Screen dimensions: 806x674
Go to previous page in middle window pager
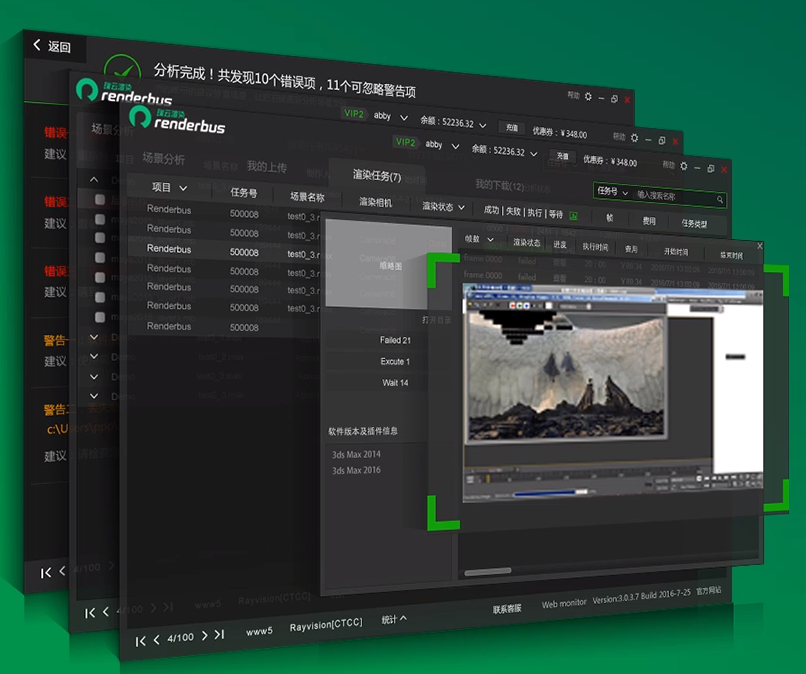pos(106,611)
